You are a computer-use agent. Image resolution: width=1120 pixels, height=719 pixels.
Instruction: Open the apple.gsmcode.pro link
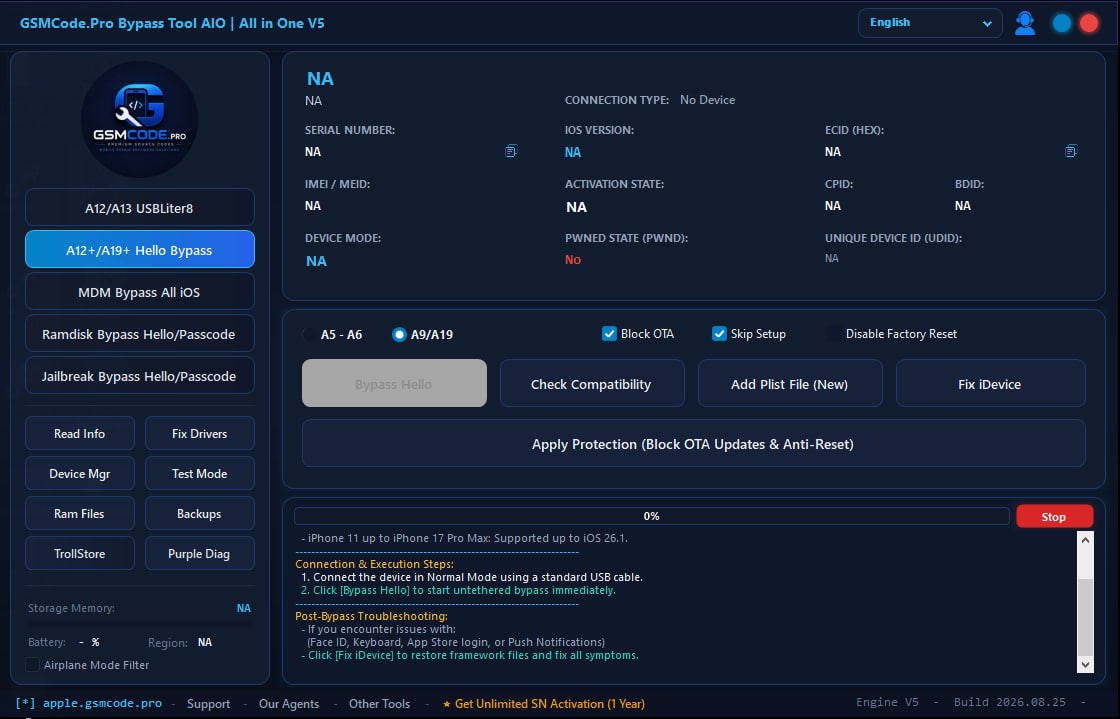102,703
